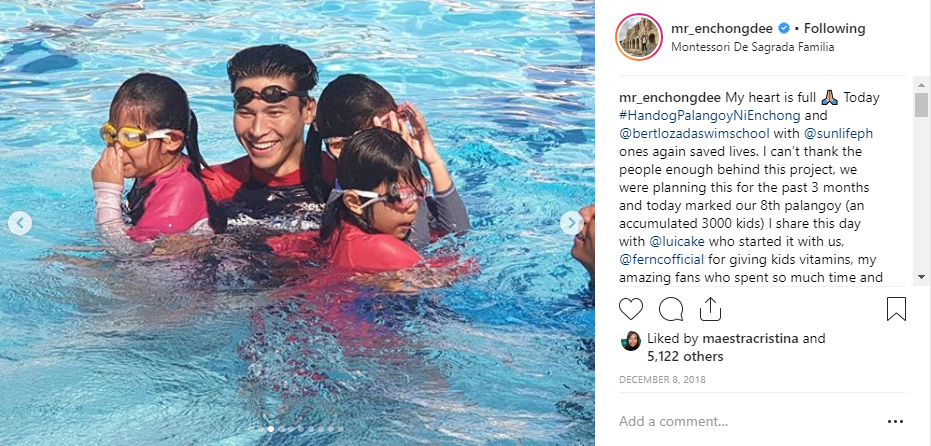Open the three-dot more options menu
Screen dimensions: 931x446
pyautogui.click(x=895, y=422)
